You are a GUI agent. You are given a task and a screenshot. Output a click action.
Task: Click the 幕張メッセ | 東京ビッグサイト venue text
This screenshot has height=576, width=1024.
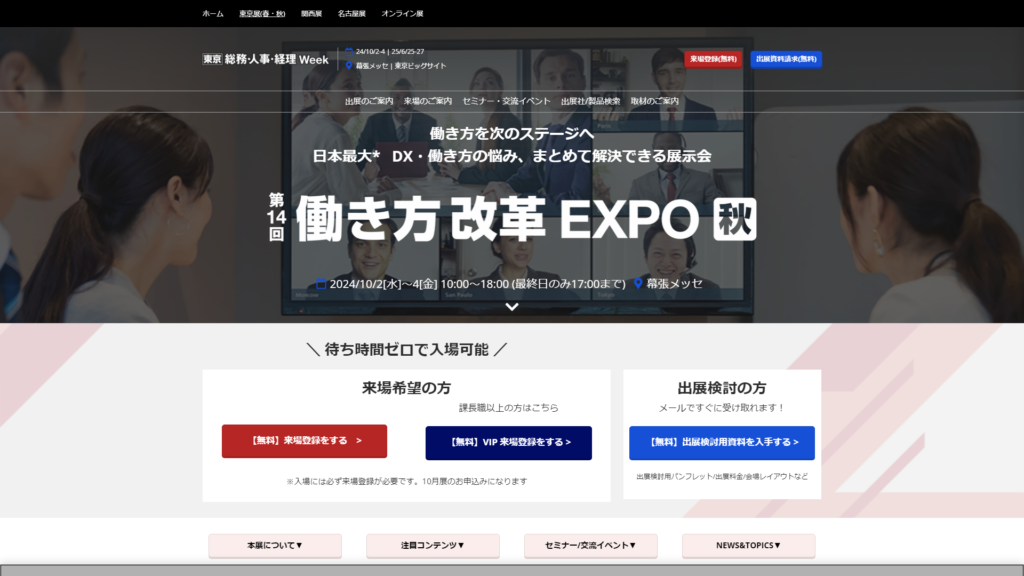pos(401,66)
